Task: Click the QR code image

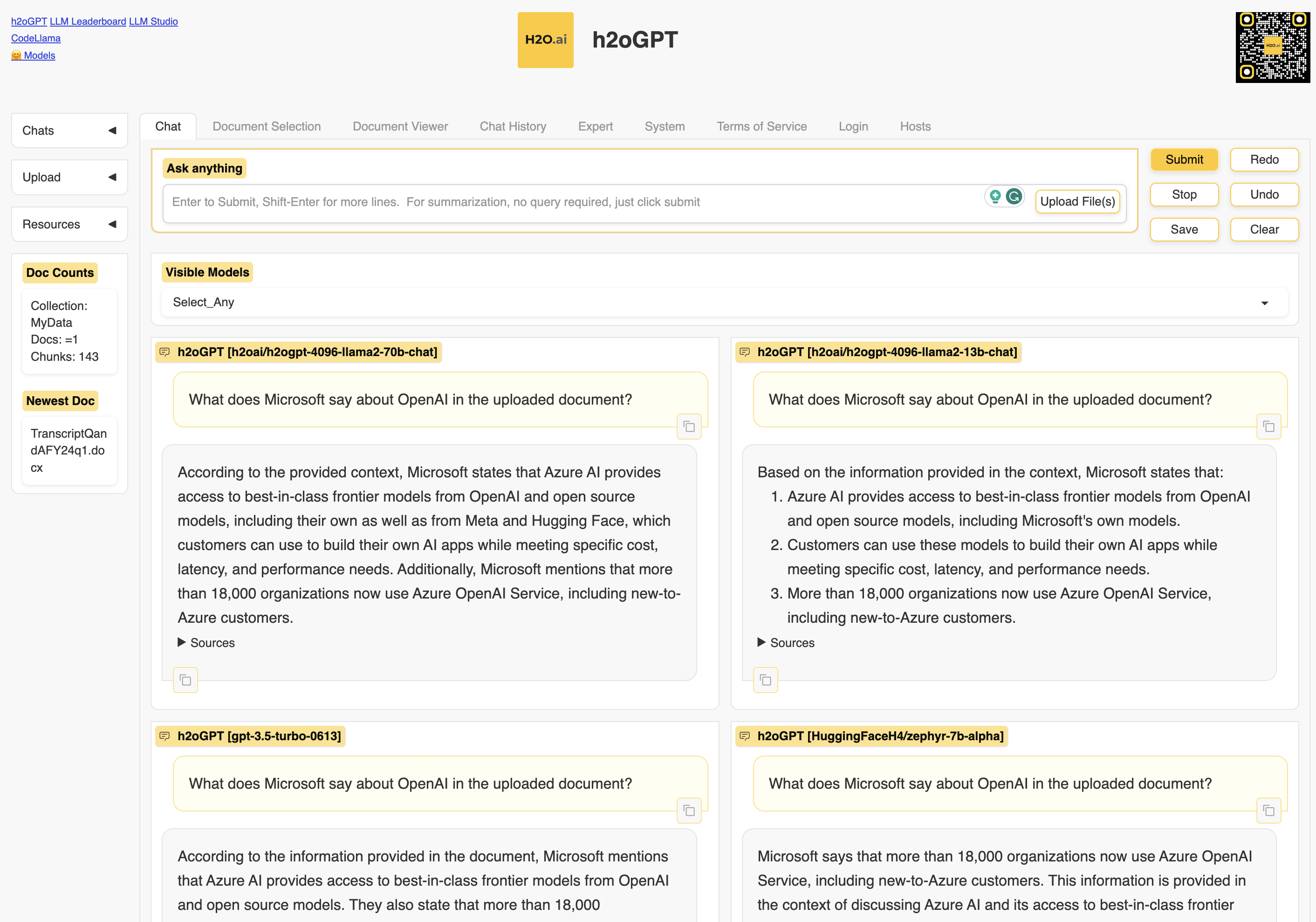Action: click(1273, 47)
